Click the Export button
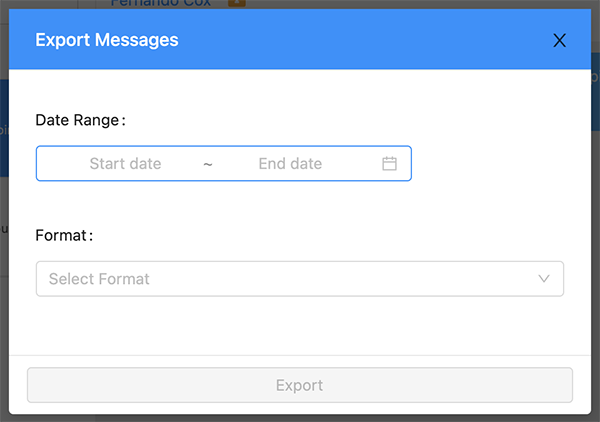Viewport: 600px width, 422px height. click(x=300, y=385)
